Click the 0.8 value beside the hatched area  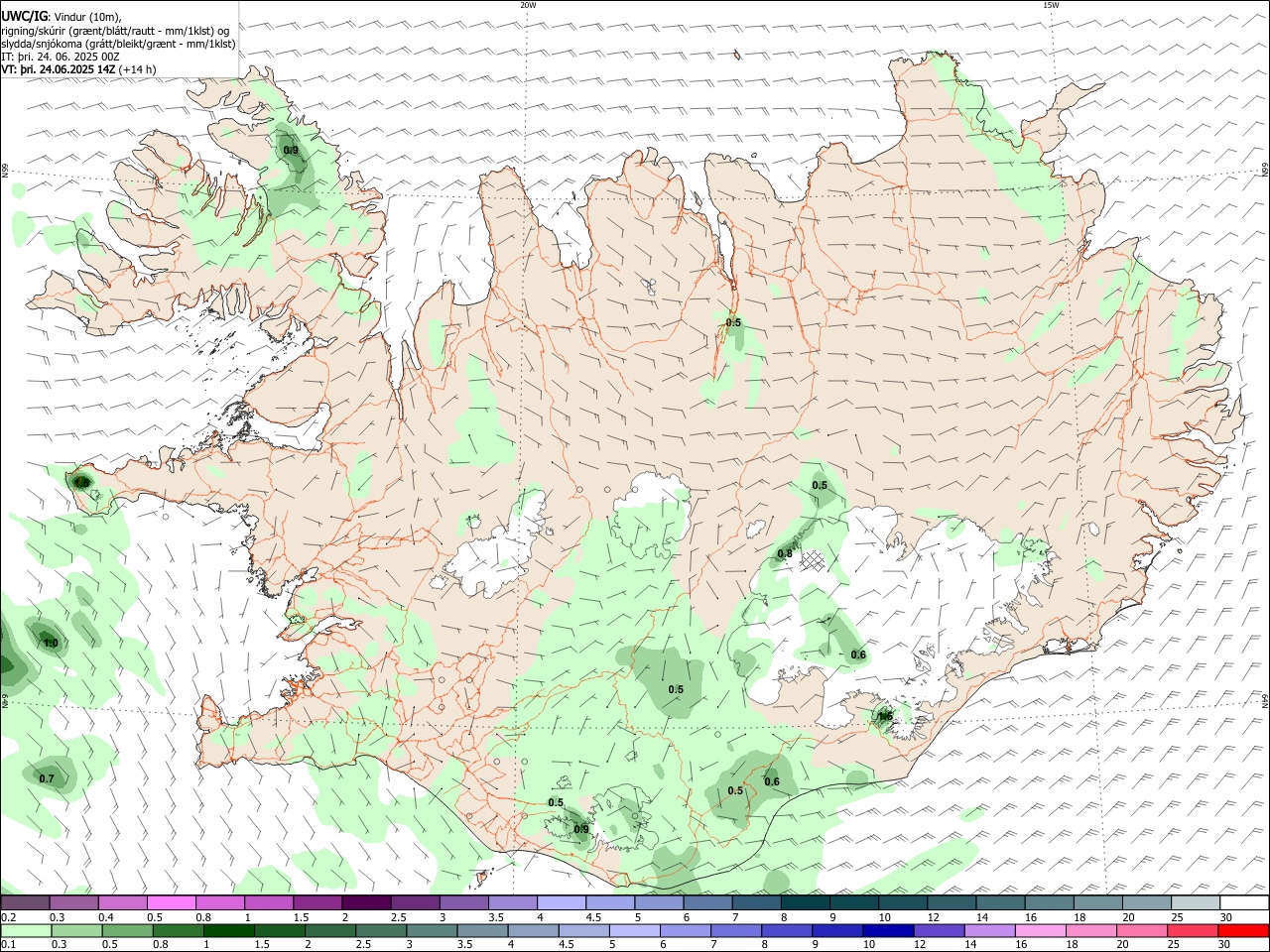pyautogui.click(x=785, y=553)
